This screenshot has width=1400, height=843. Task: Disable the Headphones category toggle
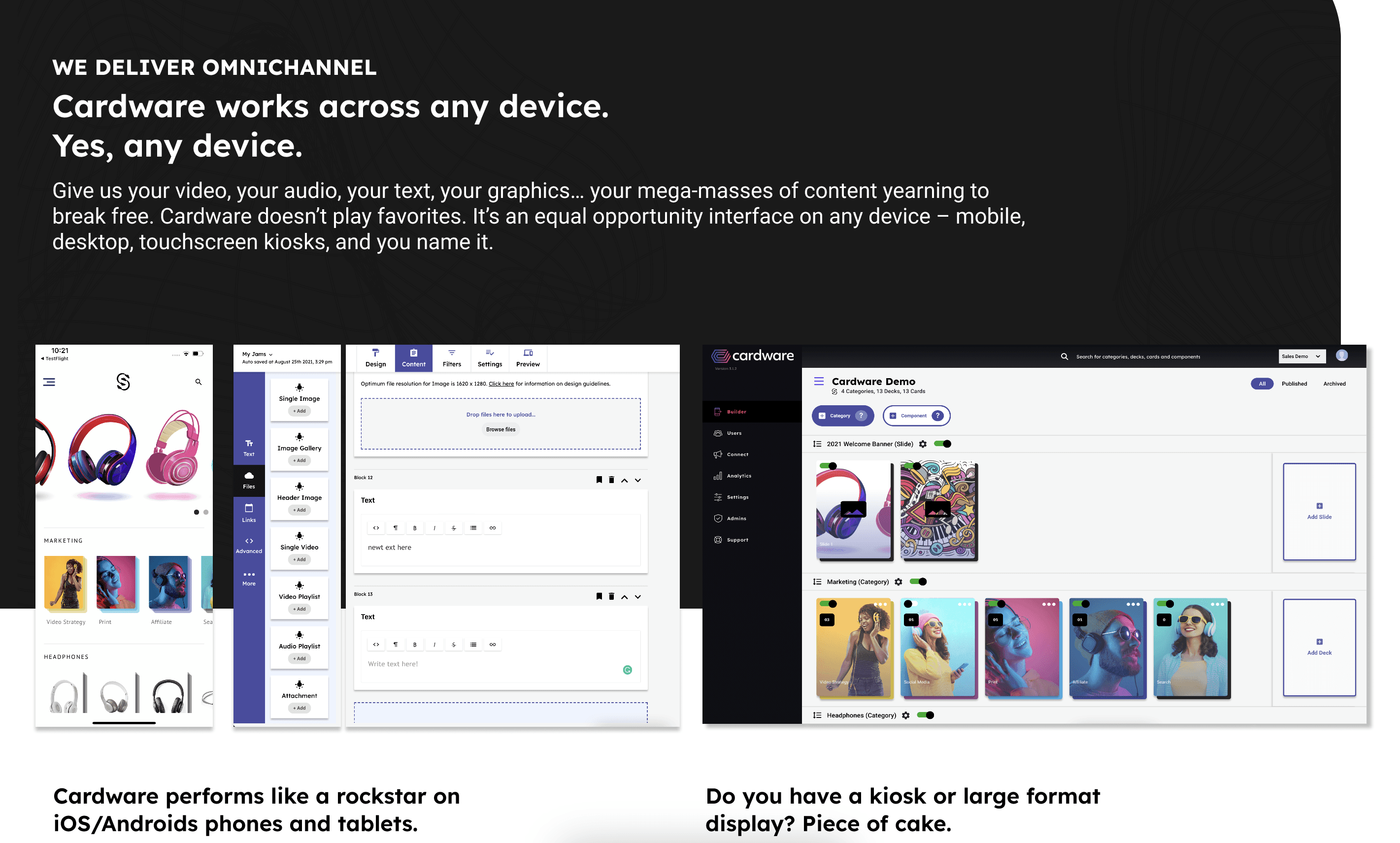point(926,715)
